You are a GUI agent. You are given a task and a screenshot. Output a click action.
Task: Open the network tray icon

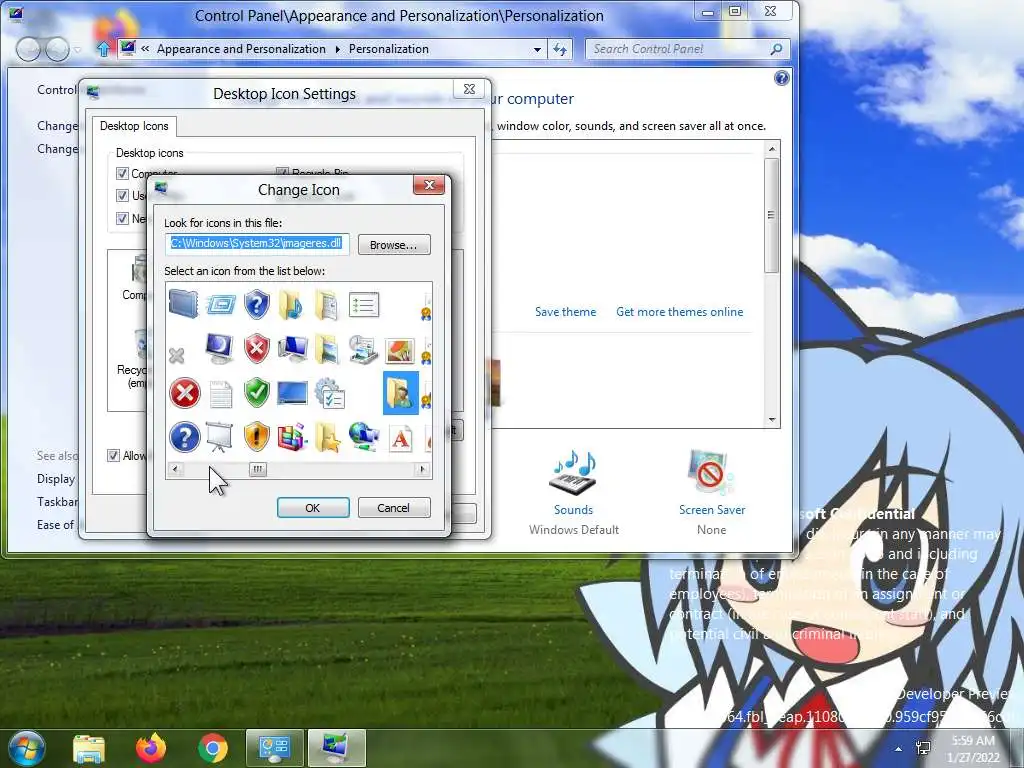923,748
